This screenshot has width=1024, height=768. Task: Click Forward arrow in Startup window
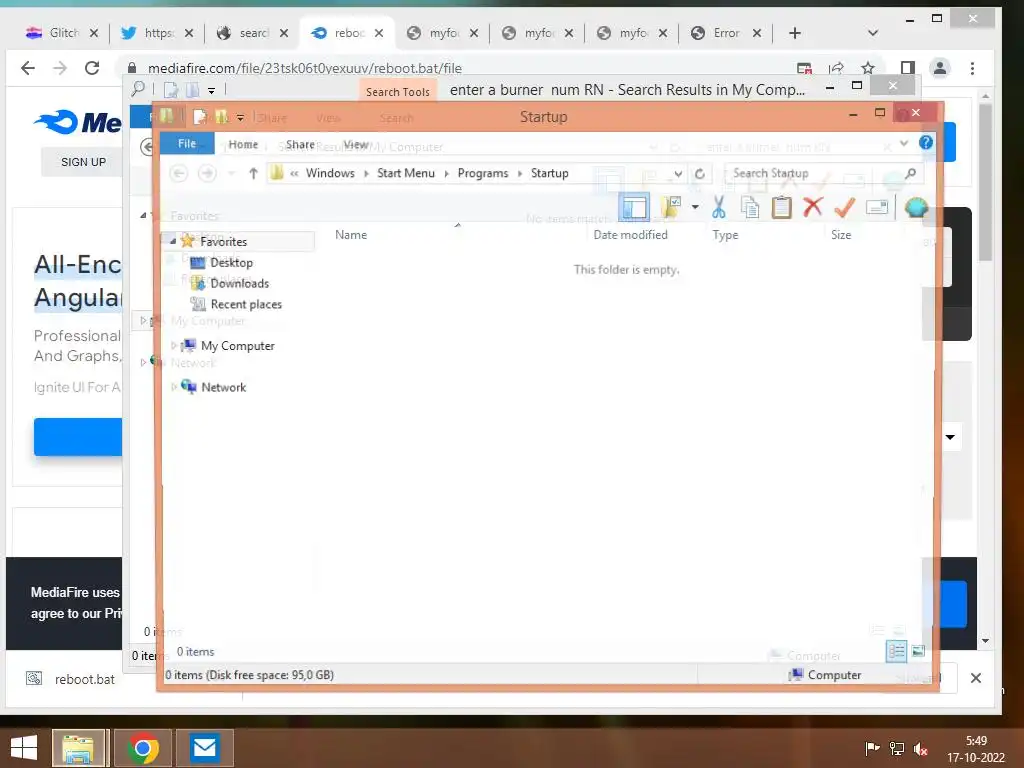click(x=207, y=173)
